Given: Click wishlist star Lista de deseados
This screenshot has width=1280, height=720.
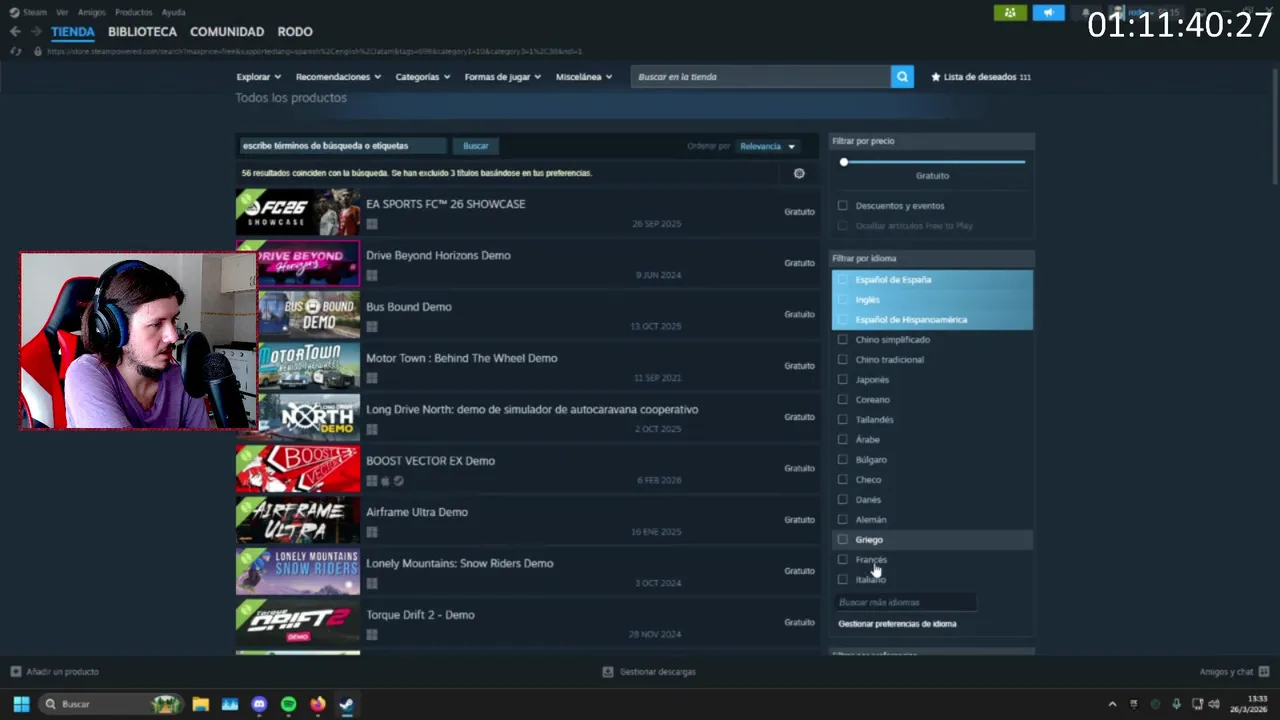Looking at the screenshot, I should 936,77.
